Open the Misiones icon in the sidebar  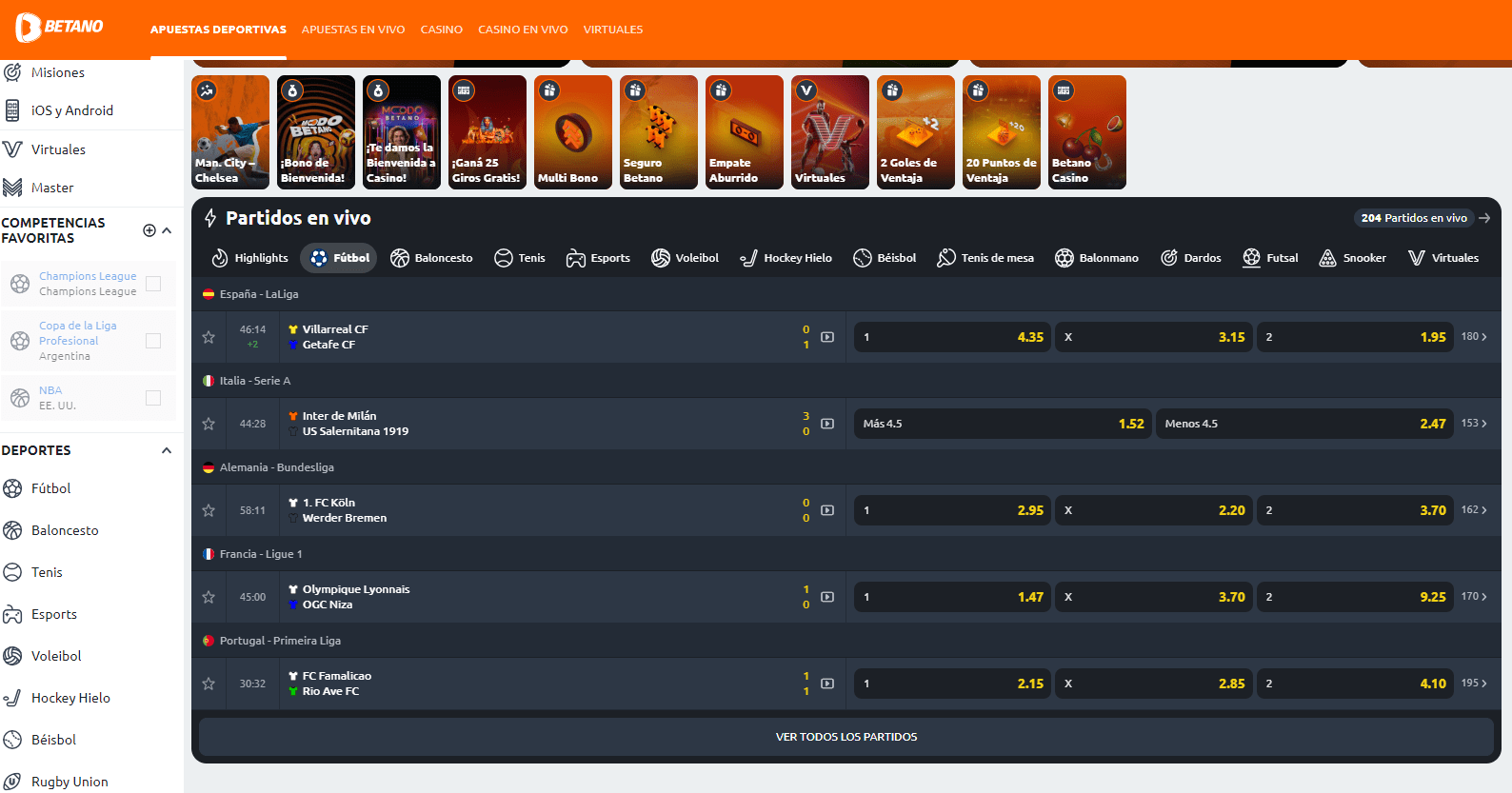[x=12, y=72]
